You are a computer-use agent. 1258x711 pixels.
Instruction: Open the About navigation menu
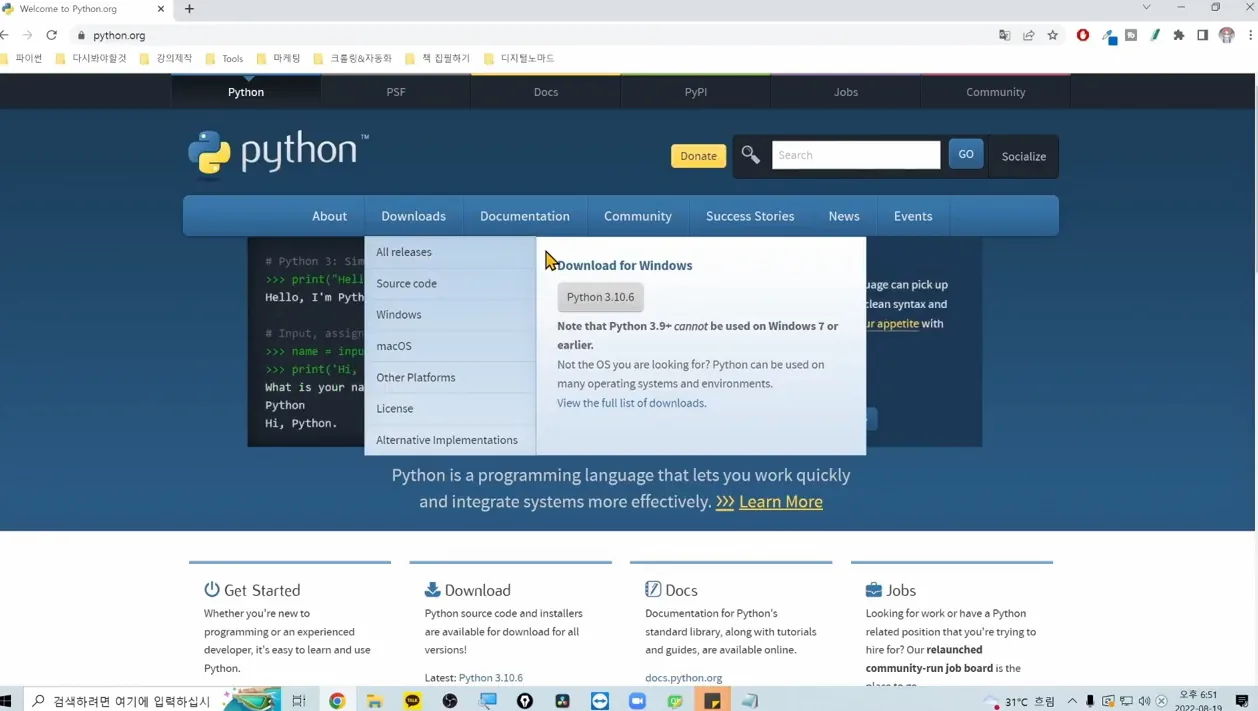[329, 216]
